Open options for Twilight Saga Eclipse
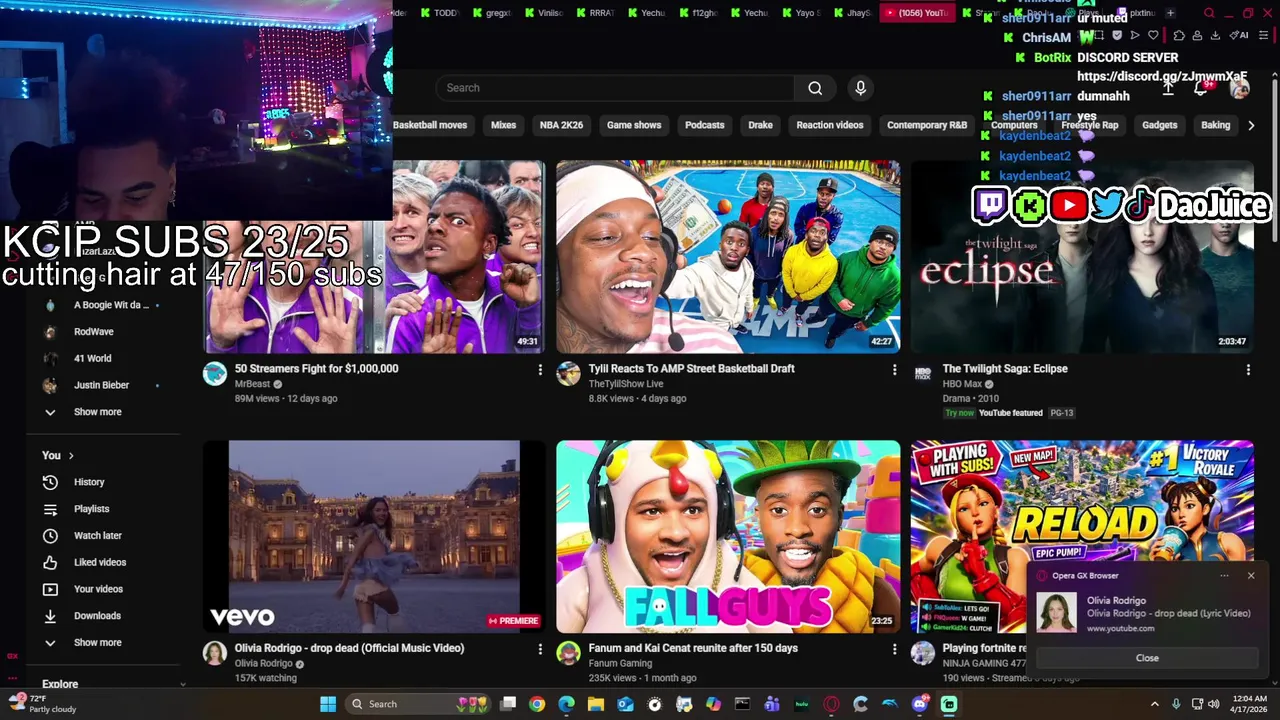The height and width of the screenshot is (720, 1280). point(1248,370)
